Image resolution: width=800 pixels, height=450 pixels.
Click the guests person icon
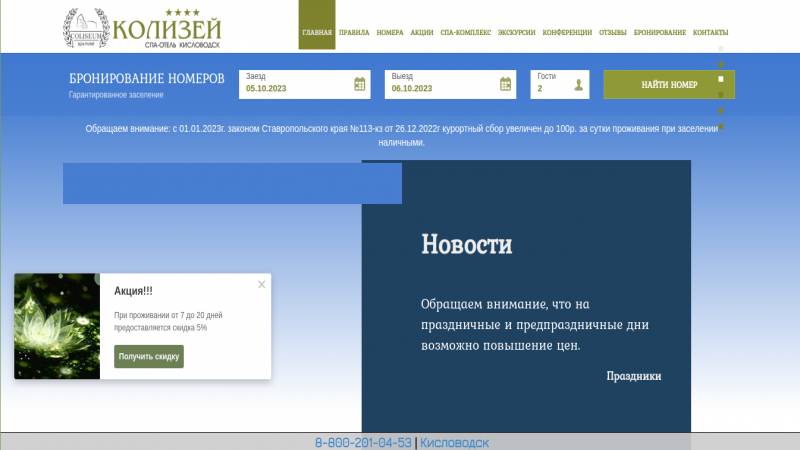click(x=578, y=86)
